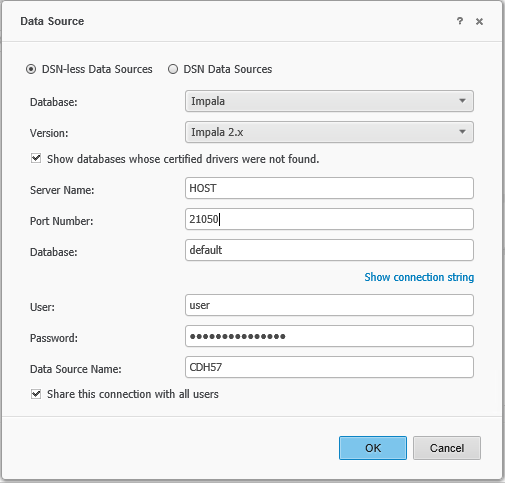Focus the Data Source Name field CDH57
505x483 pixels.
coord(329,367)
